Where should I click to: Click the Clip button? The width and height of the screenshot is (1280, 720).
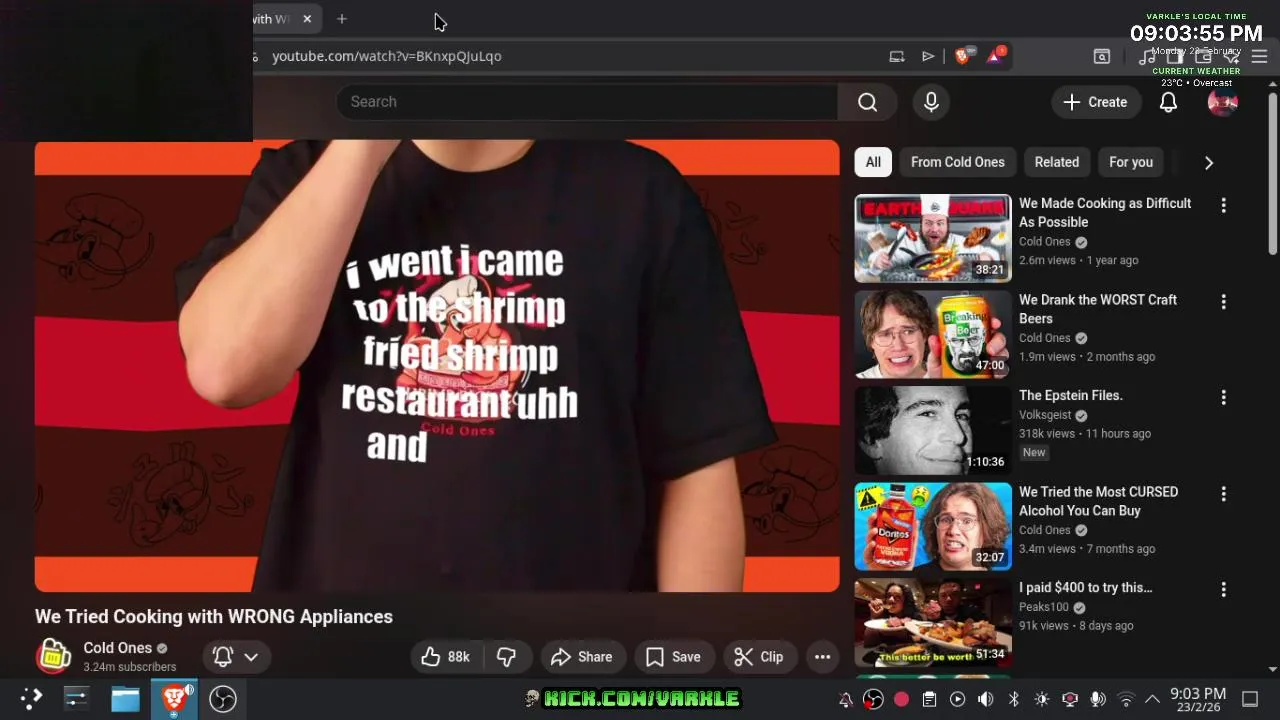tap(759, 657)
